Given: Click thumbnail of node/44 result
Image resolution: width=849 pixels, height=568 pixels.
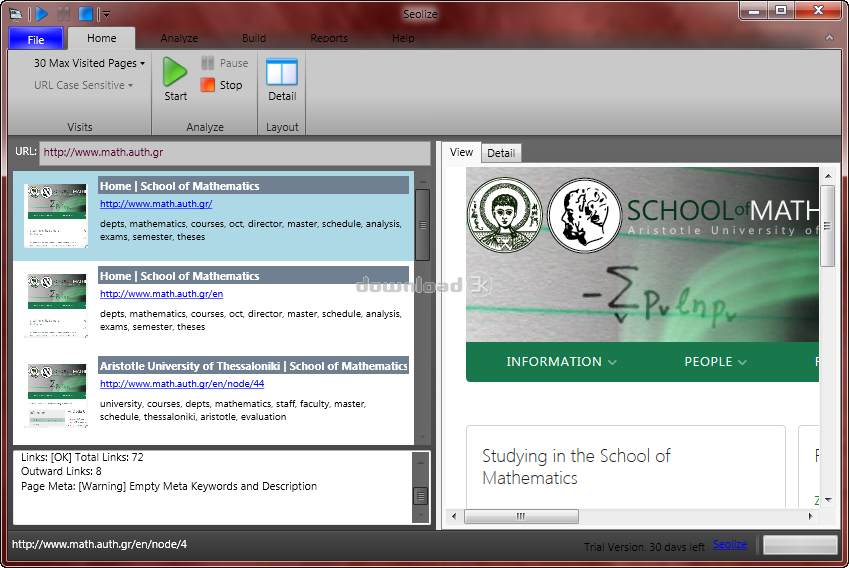Looking at the screenshot, I should point(56,395).
